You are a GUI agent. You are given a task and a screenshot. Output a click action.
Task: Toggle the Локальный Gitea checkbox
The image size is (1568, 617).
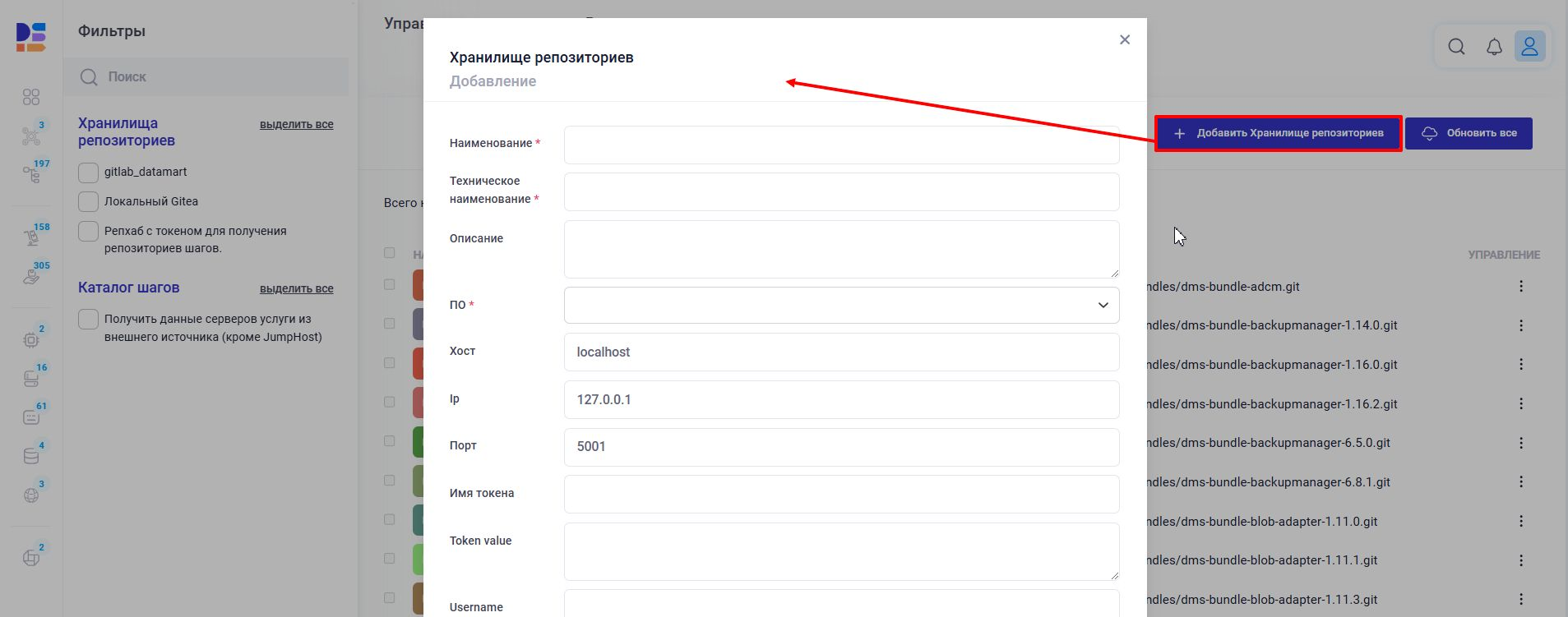(88, 202)
